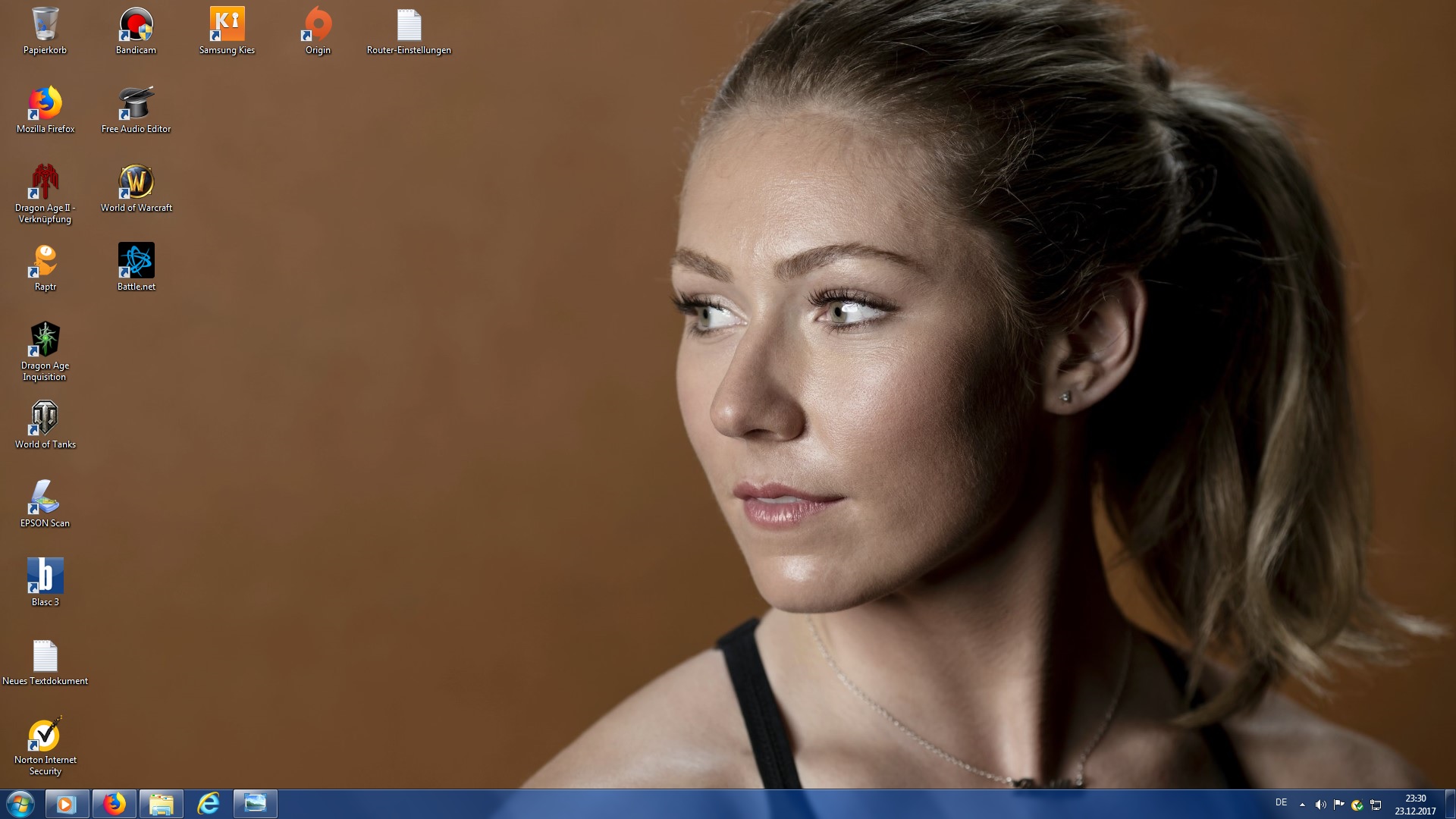Click the Papierkorb recycle bin
Viewport: 1456px width, 819px height.
(x=45, y=25)
